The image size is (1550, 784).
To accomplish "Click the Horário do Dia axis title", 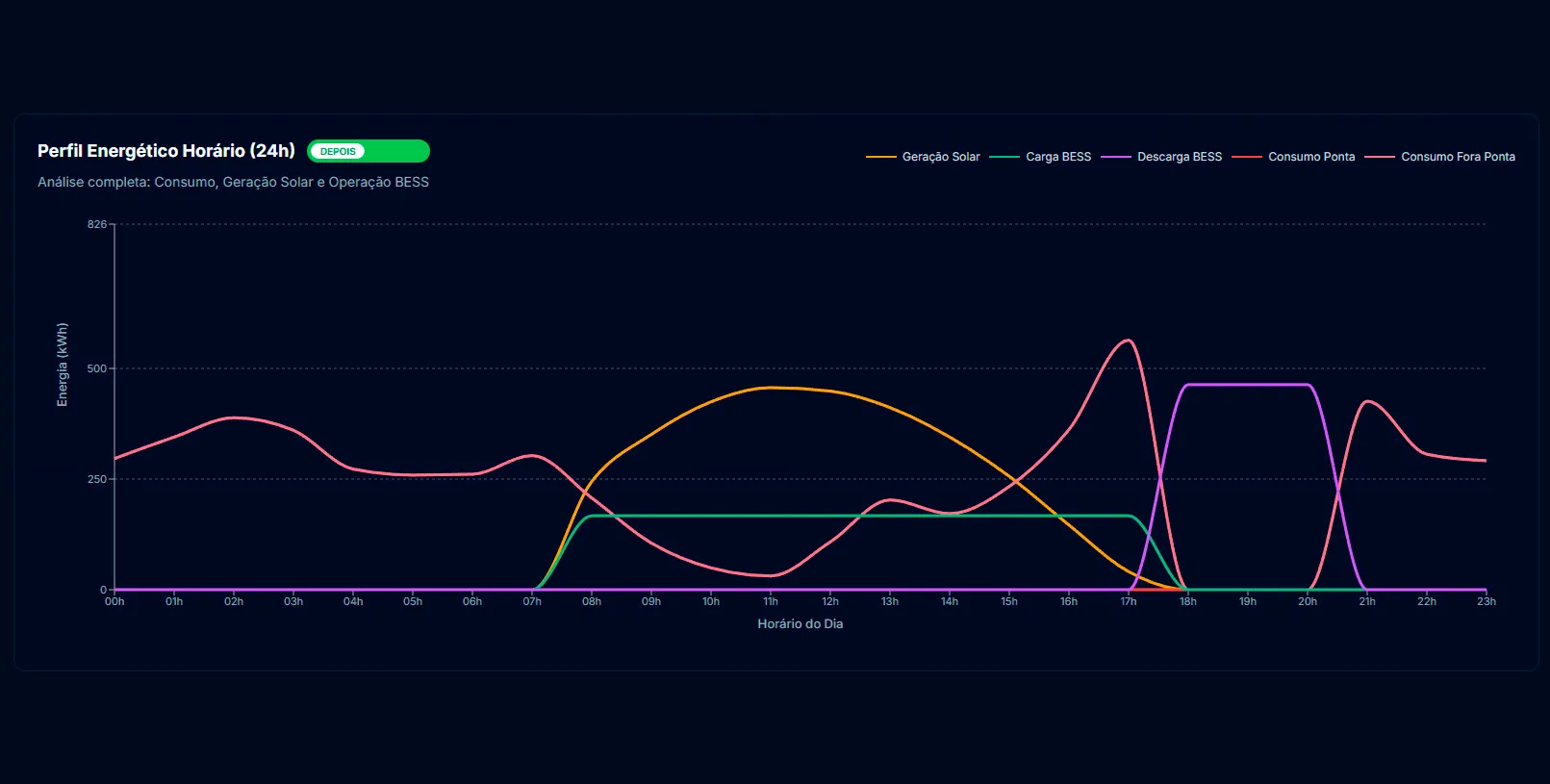I will point(800,624).
